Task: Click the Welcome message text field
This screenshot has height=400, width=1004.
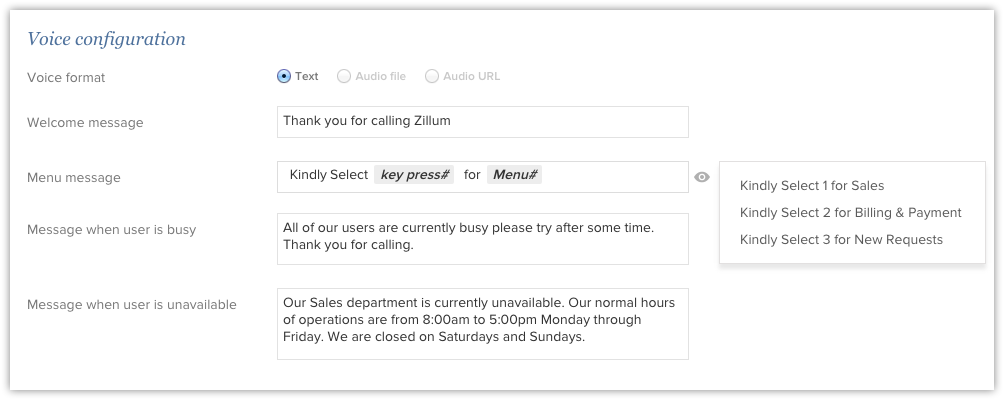Action: coord(482,122)
